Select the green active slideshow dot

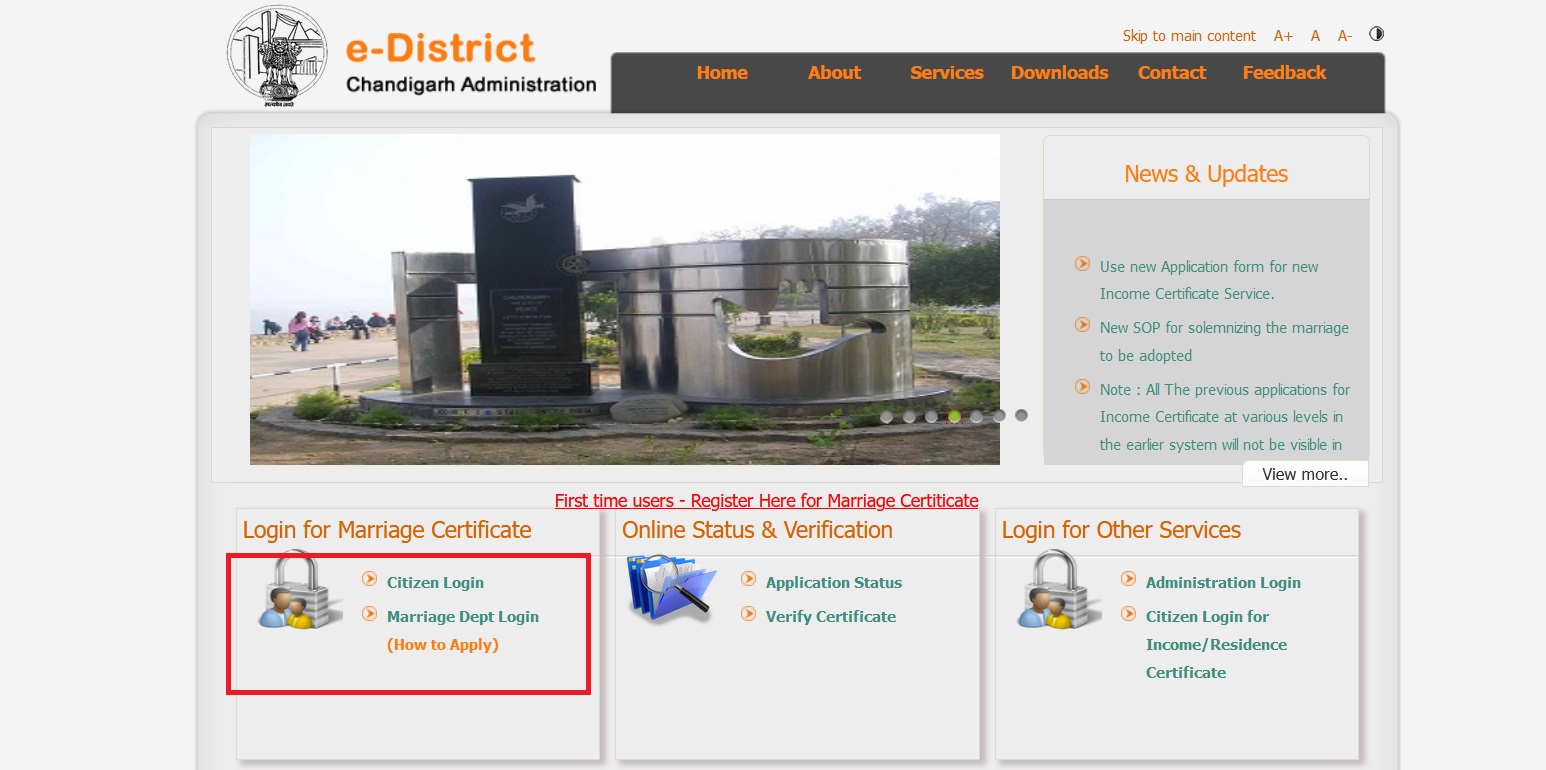click(954, 416)
